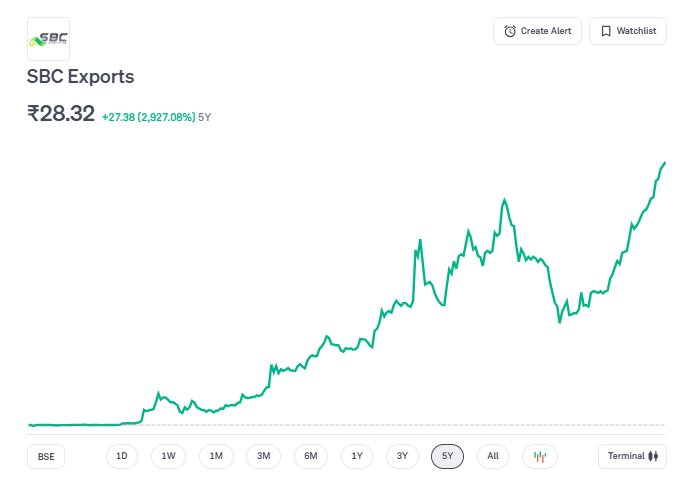Show the 3M price chart
The width and height of the screenshot is (688, 481).
pos(263,457)
